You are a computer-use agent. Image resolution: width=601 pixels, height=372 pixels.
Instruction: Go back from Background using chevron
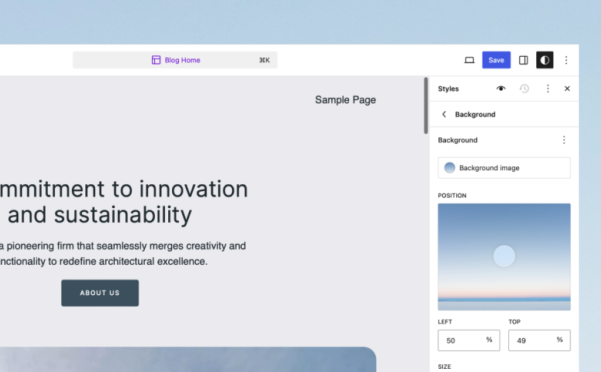pyautogui.click(x=444, y=114)
